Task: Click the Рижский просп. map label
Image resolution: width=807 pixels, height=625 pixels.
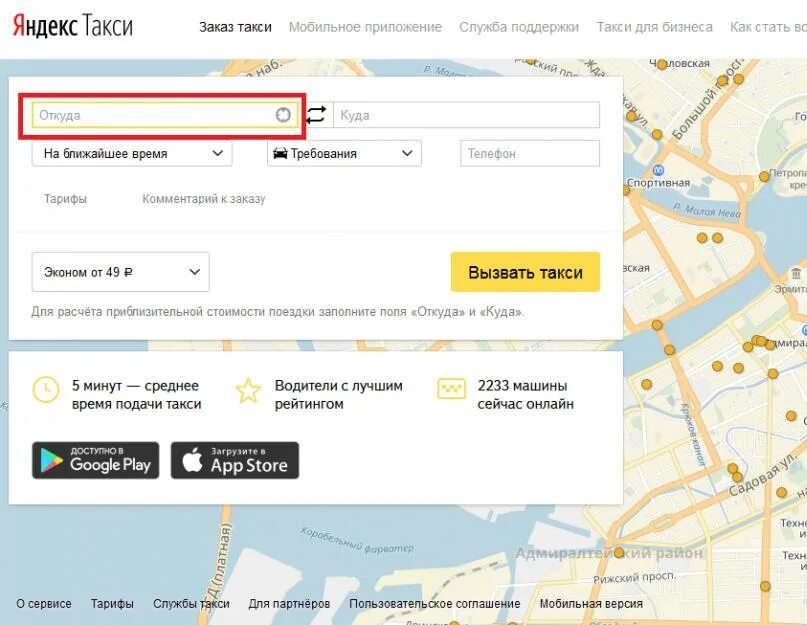Action: tap(635, 578)
